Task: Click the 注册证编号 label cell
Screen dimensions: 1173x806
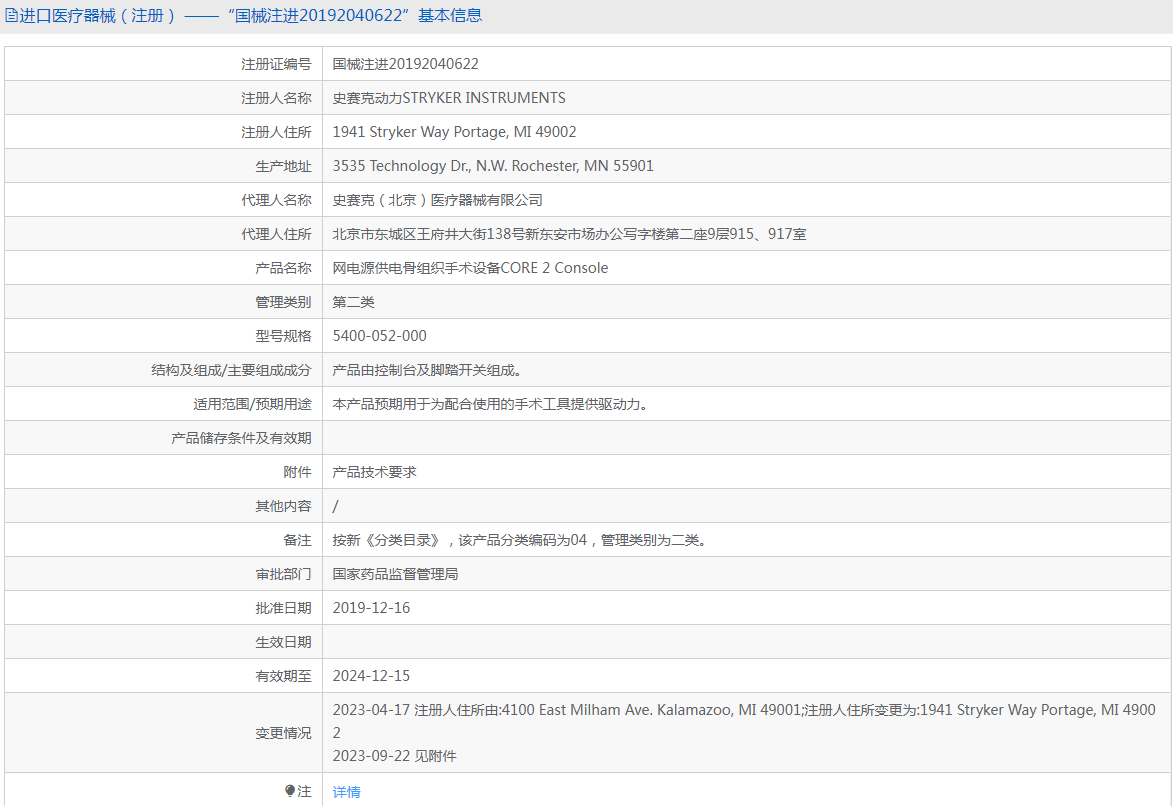Action: click(x=276, y=64)
